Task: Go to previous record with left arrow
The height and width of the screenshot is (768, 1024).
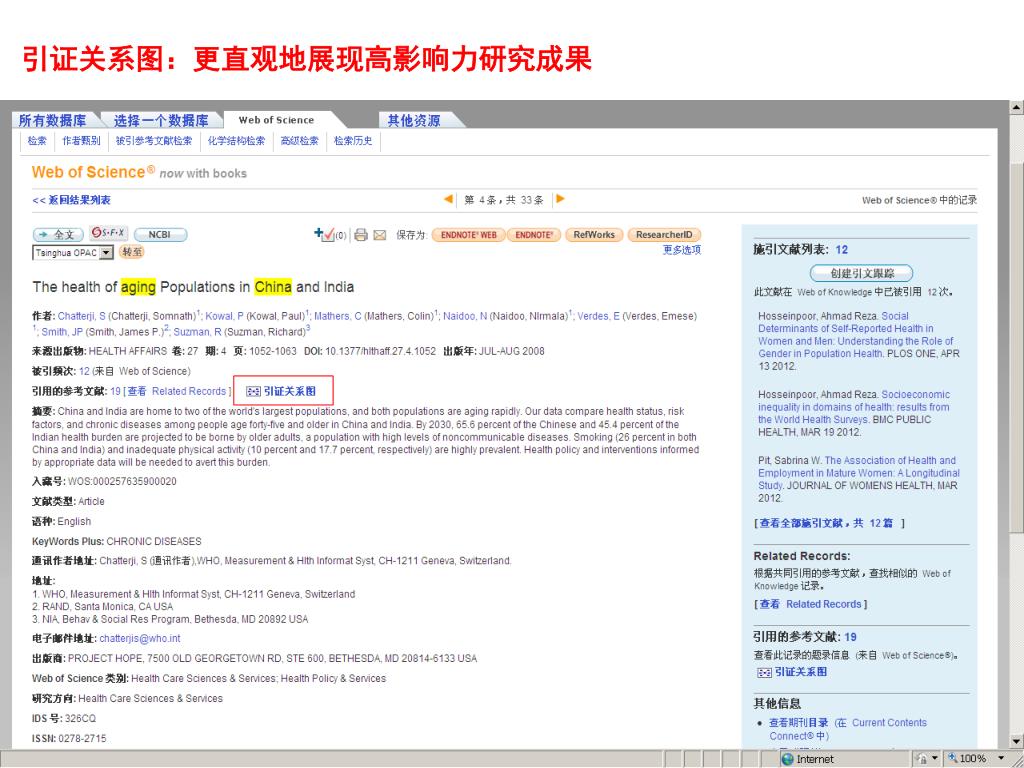Action: click(448, 199)
